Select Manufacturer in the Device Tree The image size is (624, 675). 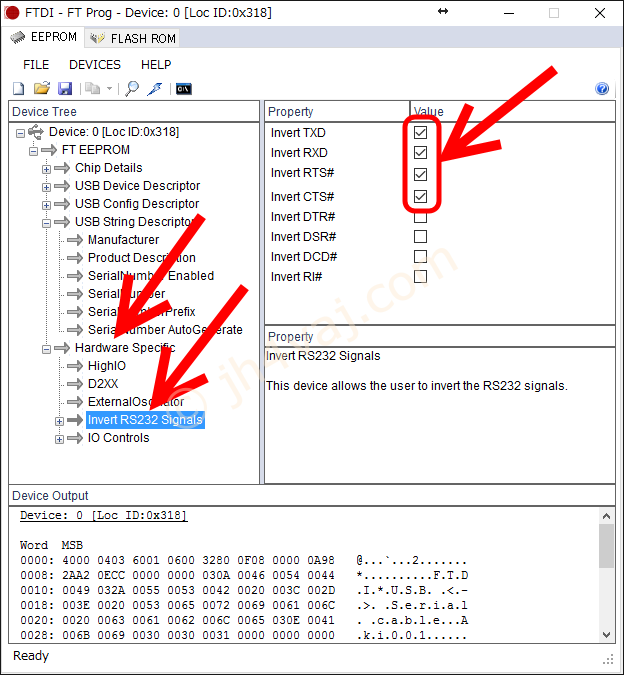pyautogui.click(x=124, y=240)
